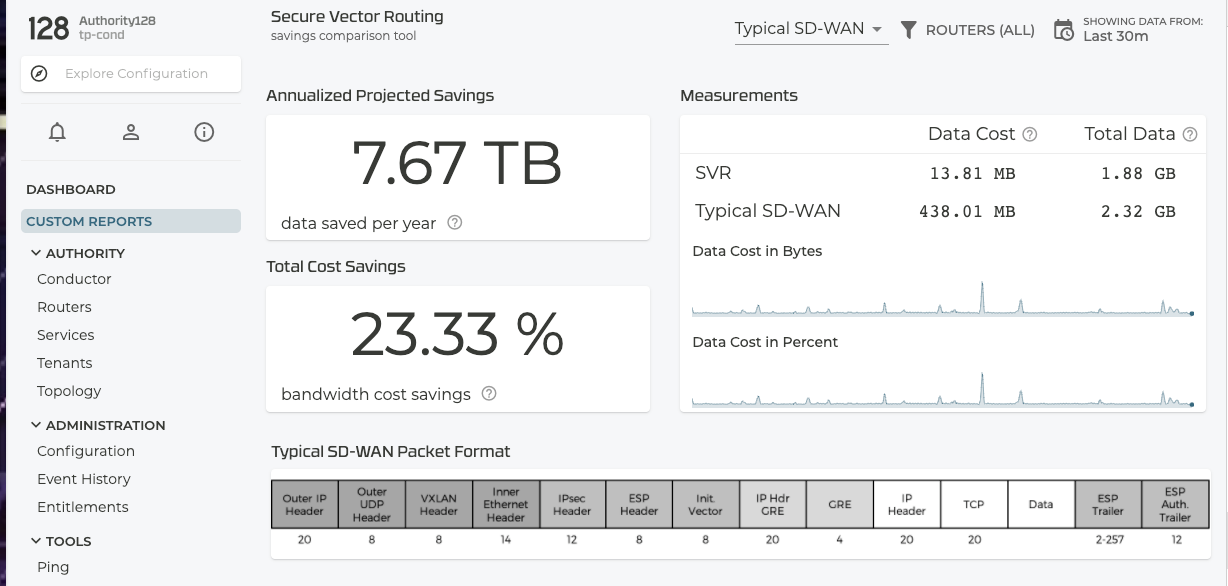Open the Typical SD-WAN dropdown

pyautogui.click(x=810, y=29)
